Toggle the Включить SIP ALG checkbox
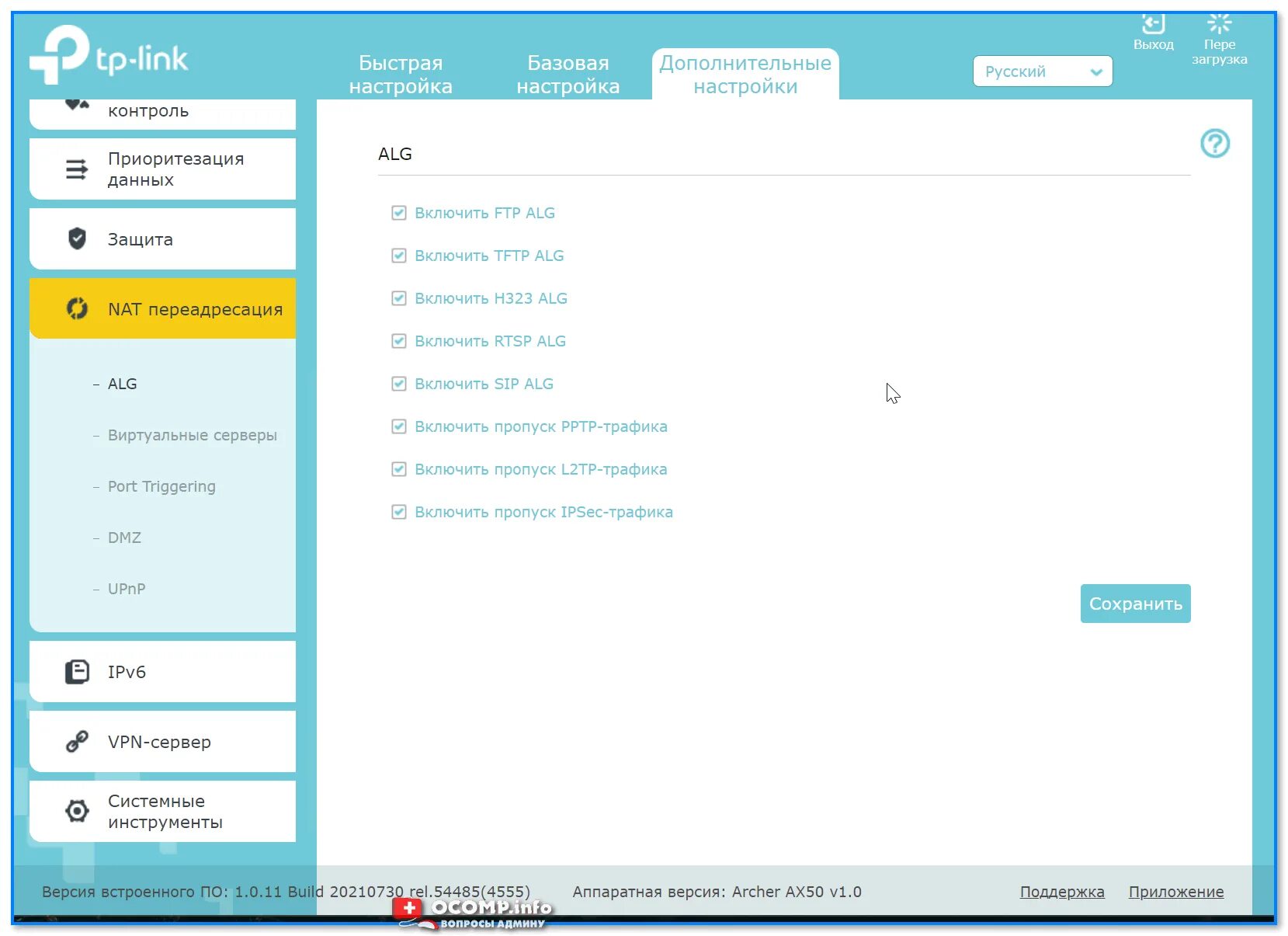 [399, 384]
